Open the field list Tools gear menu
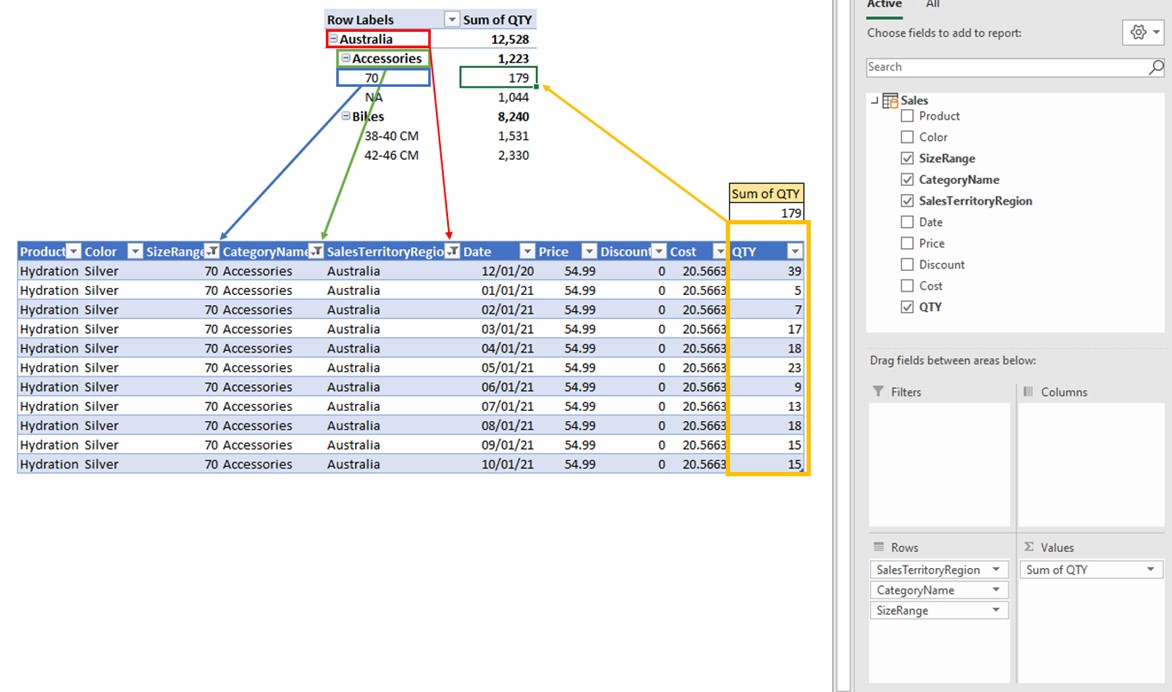1172x692 pixels. 1143,32
